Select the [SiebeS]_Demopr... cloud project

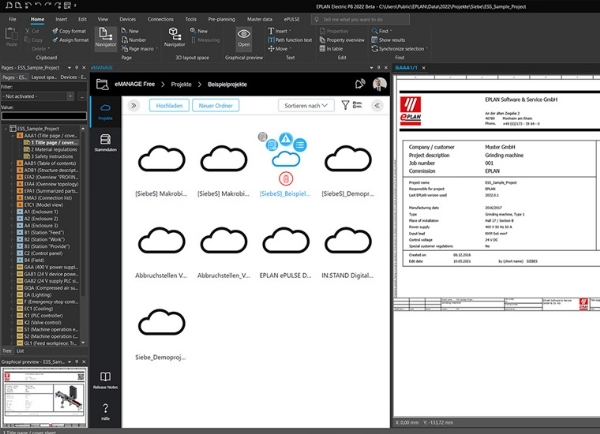pyautogui.click(x=348, y=171)
